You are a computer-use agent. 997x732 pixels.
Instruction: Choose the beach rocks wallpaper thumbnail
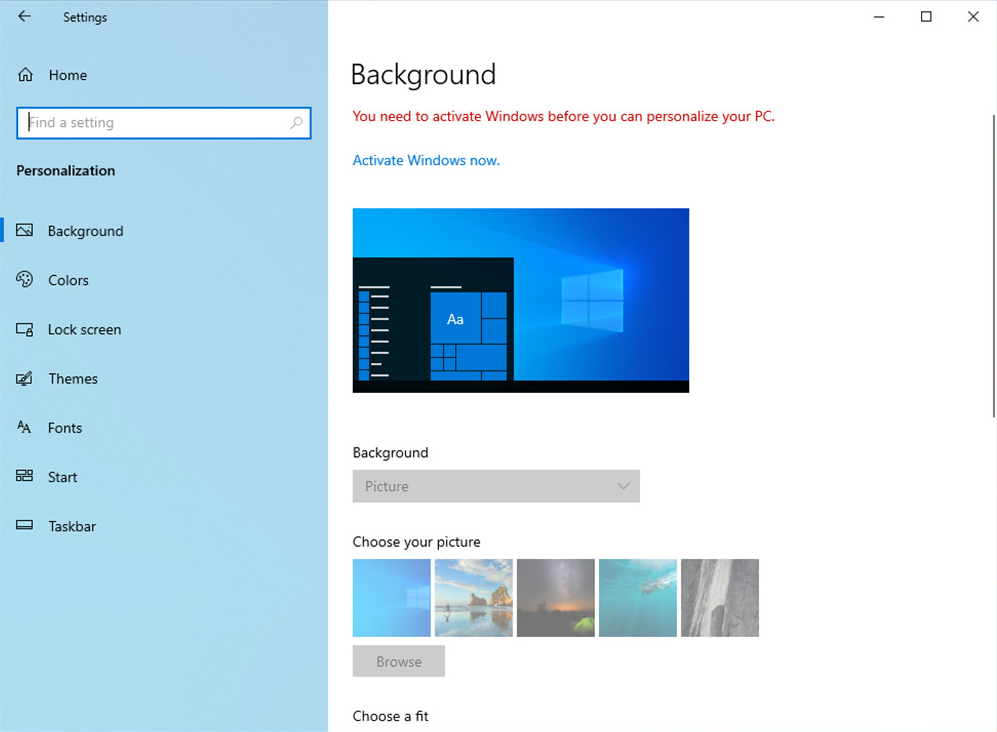coord(474,598)
